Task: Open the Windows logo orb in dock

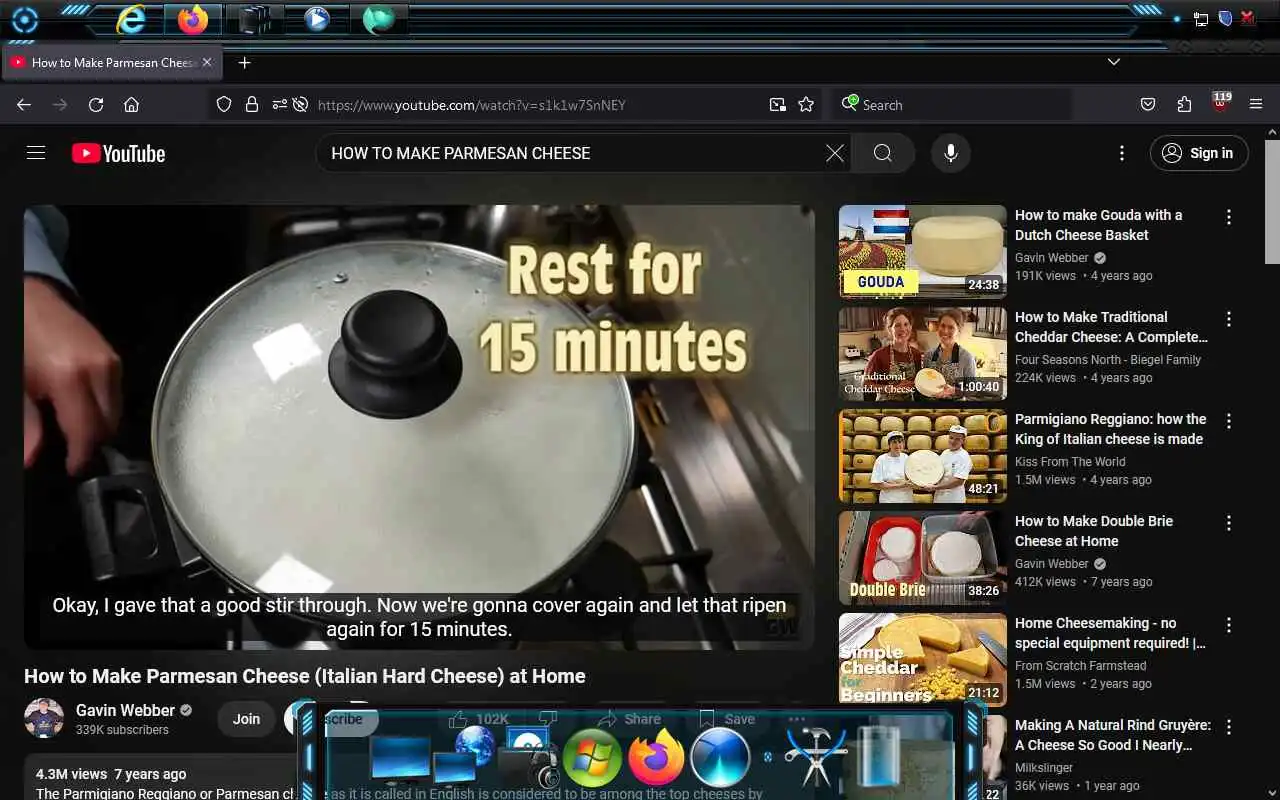Action: click(592, 758)
